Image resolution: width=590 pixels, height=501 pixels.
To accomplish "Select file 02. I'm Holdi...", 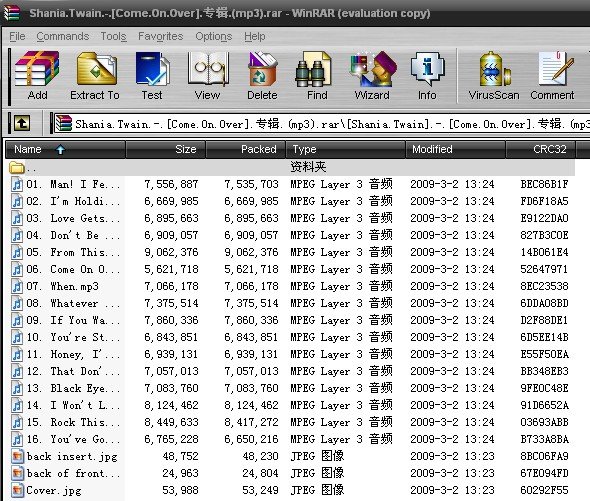I will coord(73,201).
